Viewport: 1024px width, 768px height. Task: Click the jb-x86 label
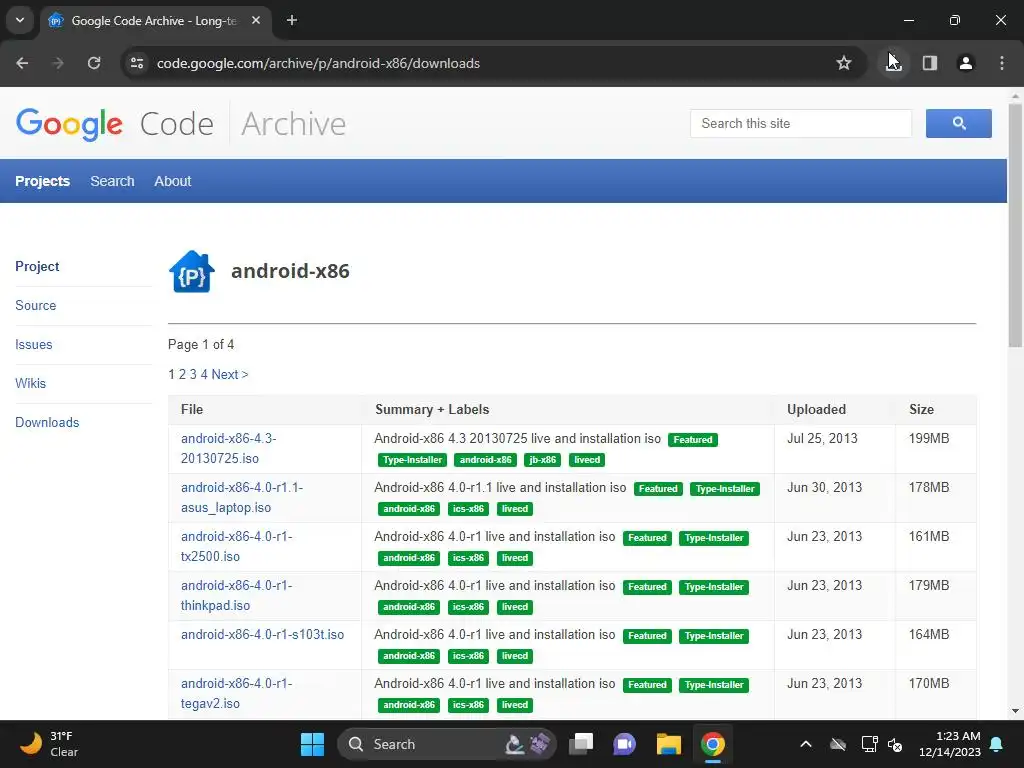(x=543, y=460)
